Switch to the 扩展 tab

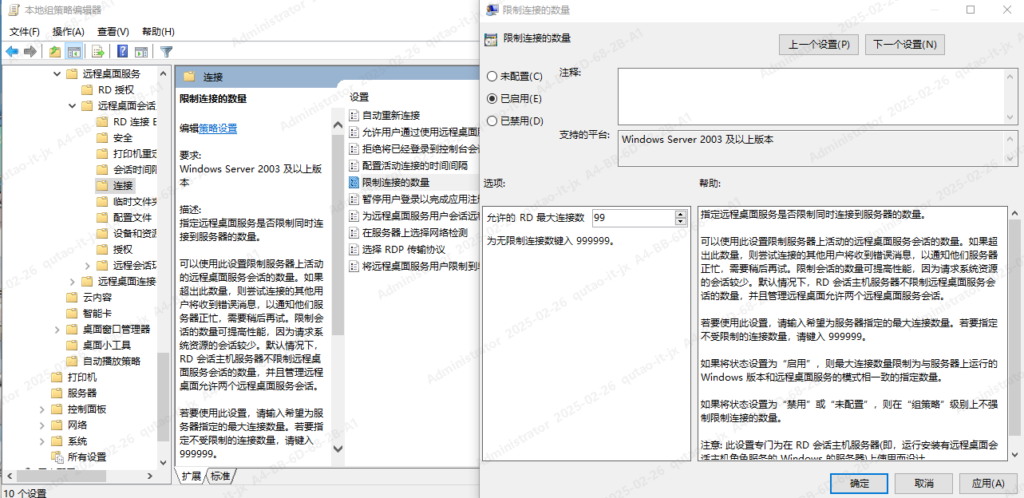pyautogui.click(x=191, y=476)
